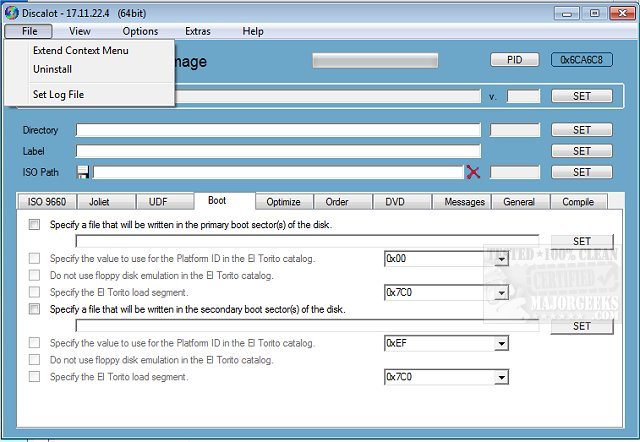
Task: Open the bottom 0x7C0 load segment dropdown
Action: [502, 377]
